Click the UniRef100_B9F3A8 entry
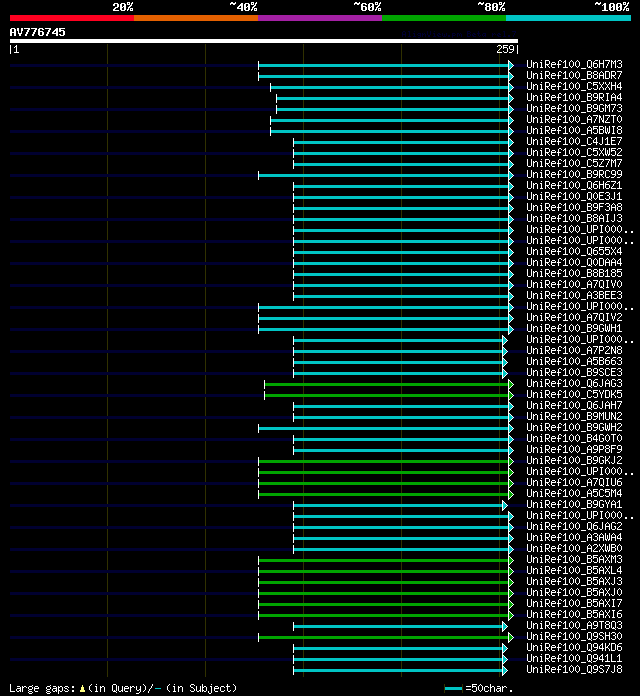The image size is (640, 696). (x=574, y=207)
